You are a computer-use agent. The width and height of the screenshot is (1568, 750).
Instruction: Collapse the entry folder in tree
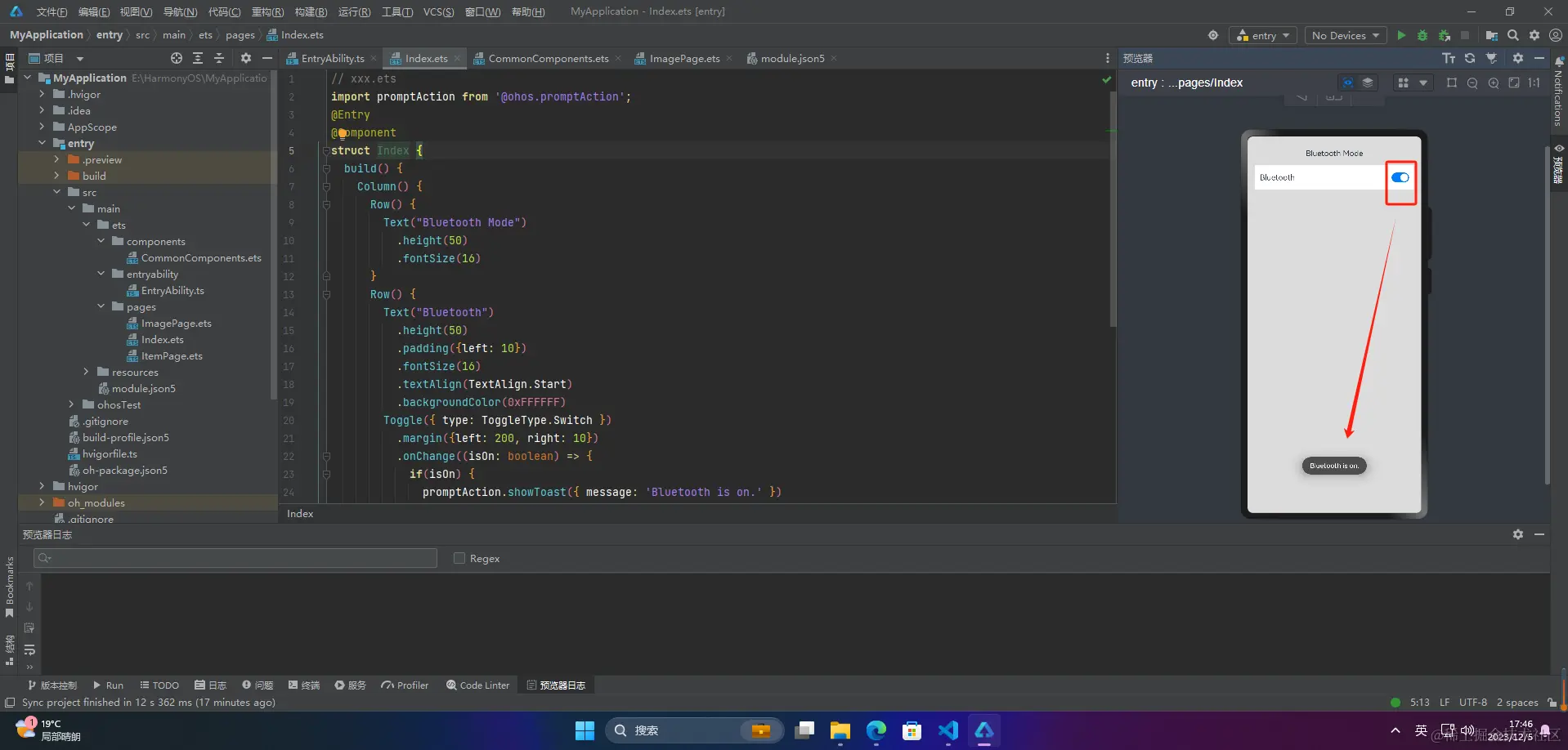click(42, 143)
